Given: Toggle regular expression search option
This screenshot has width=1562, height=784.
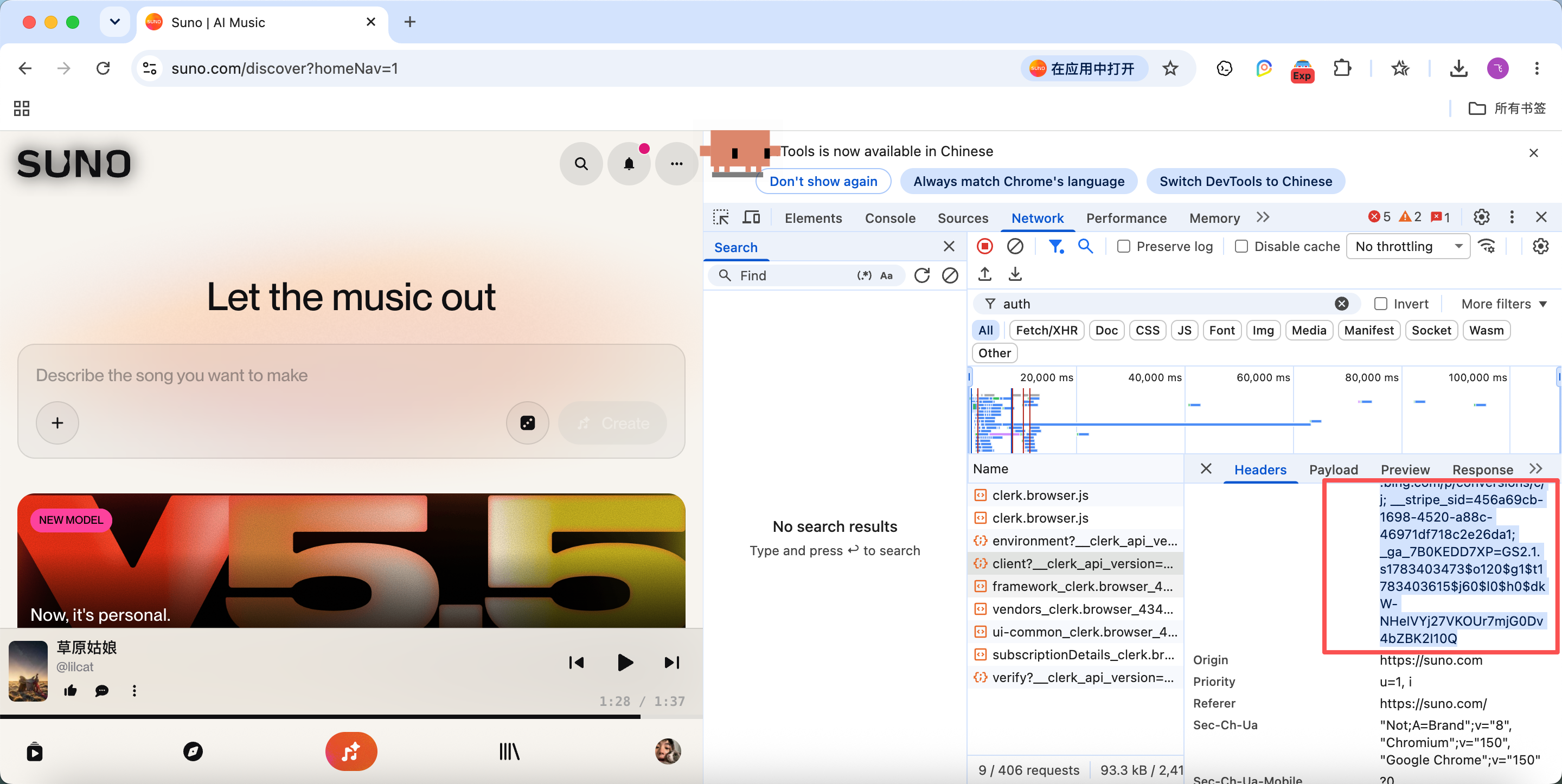Looking at the screenshot, I should click(x=864, y=276).
